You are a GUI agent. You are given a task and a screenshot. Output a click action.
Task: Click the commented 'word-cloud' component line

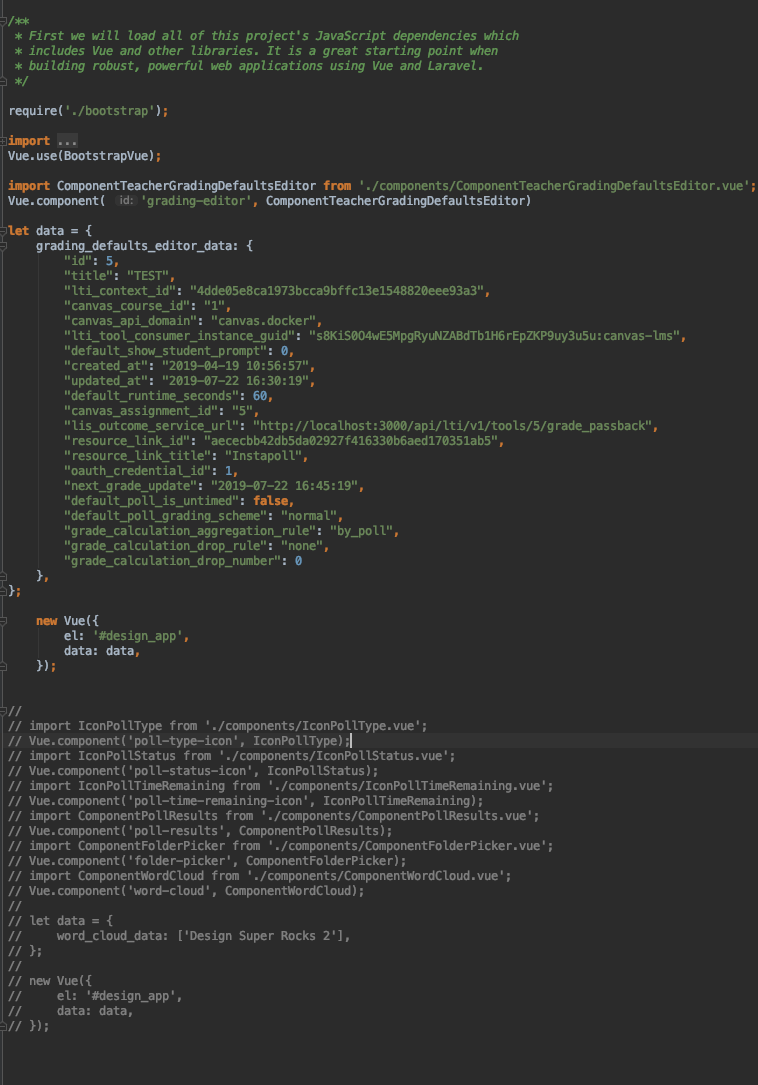point(186,891)
